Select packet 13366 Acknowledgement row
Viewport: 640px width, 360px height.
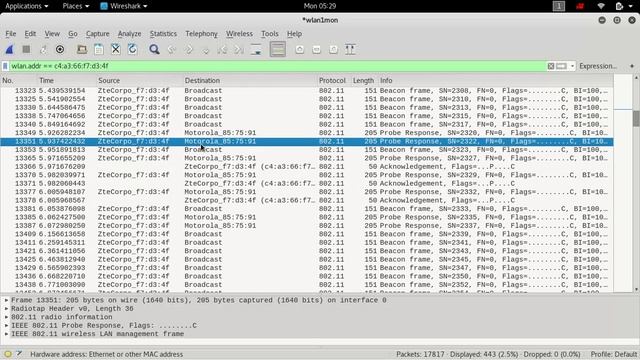[x=307, y=167]
